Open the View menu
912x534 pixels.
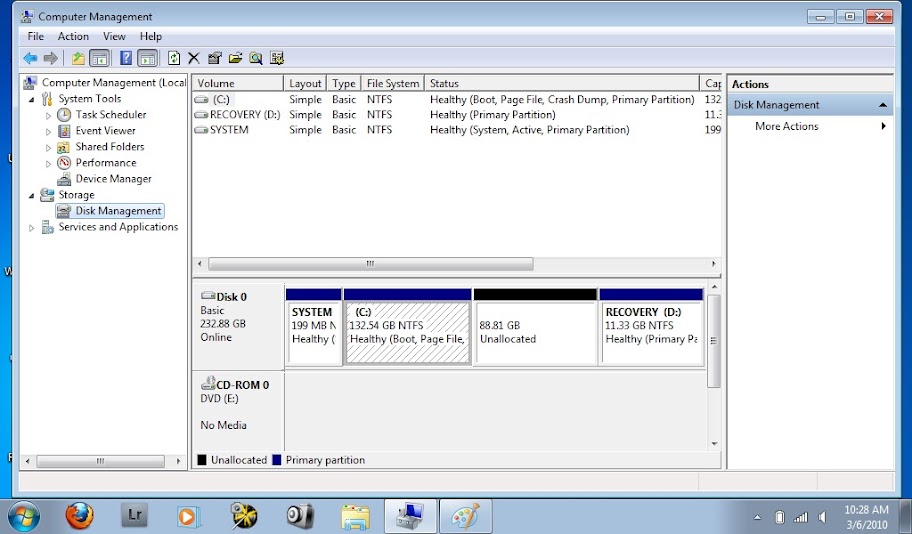(114, 36)
